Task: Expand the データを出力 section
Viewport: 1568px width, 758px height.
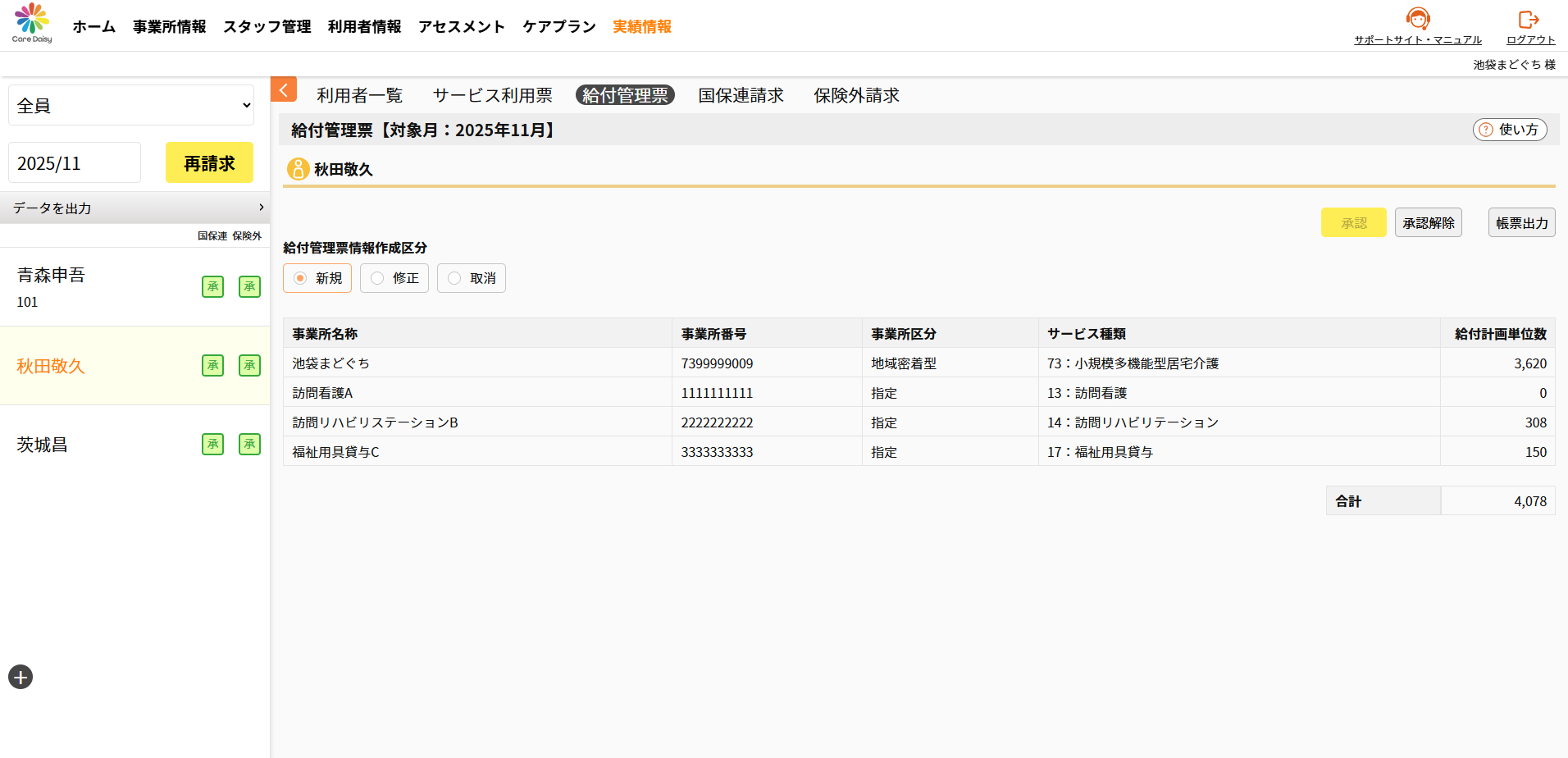Action: [x=135, y=208]
